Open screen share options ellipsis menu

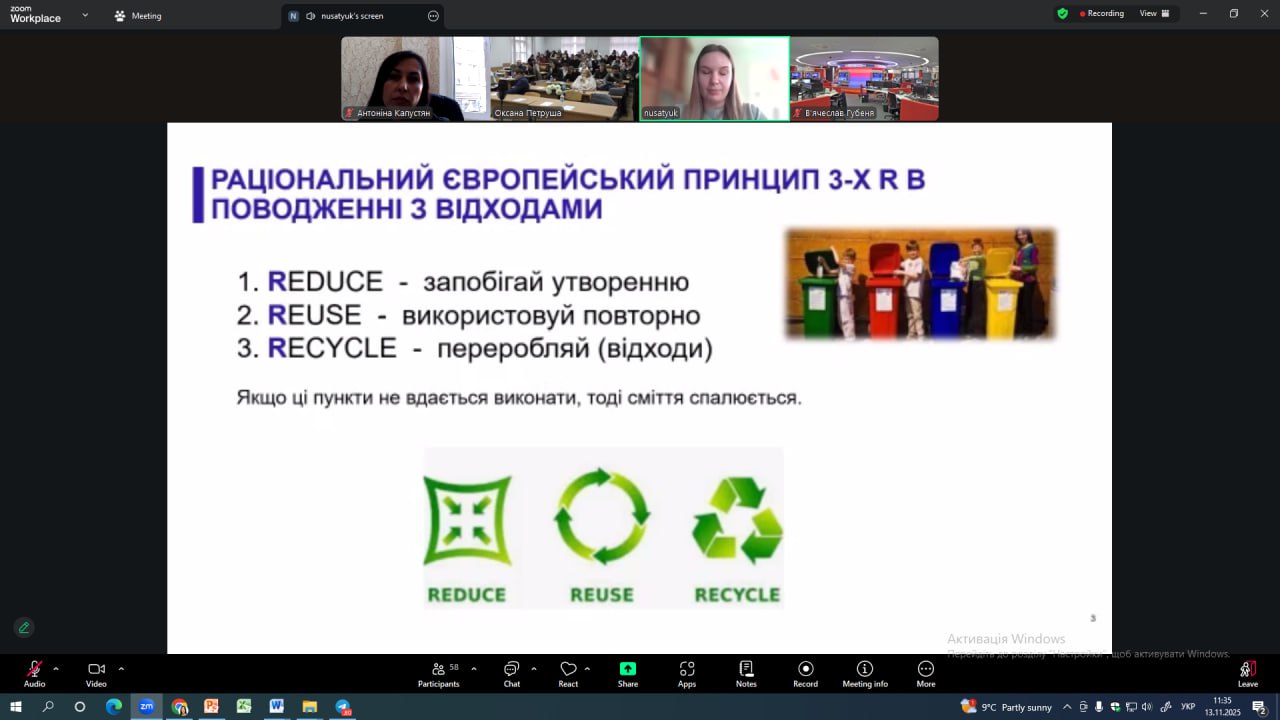[x=433, y=16]
